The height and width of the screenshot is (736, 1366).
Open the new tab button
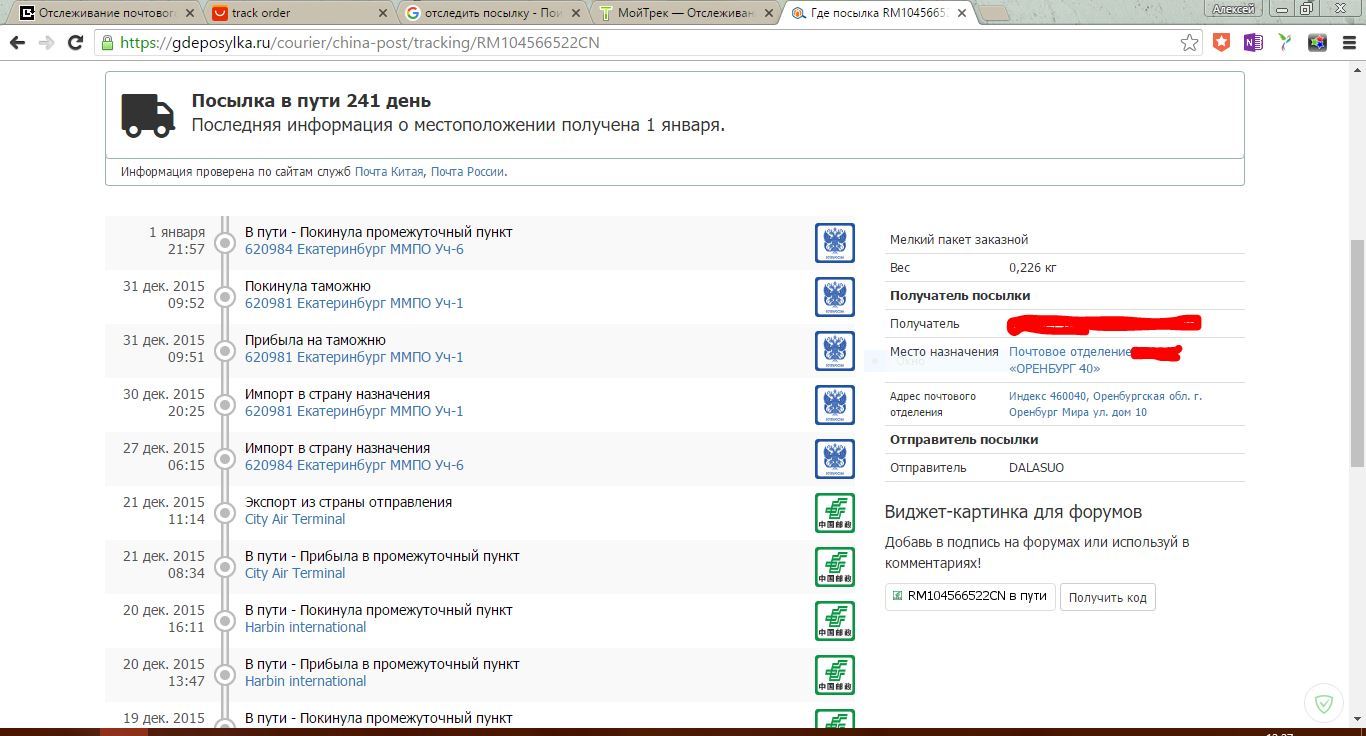pyautogui.click(x=993, y=13)
